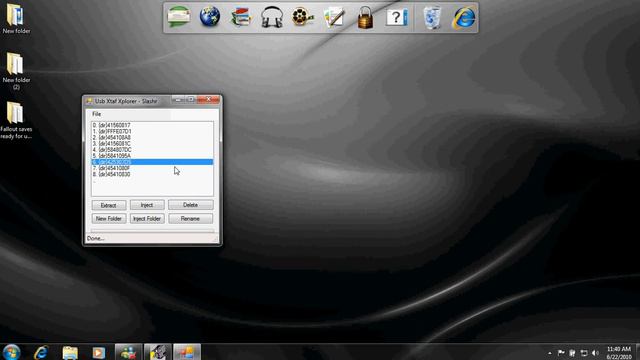The height and width of the screenshot is (360, 640).
Task: Click the notepad with pencil dock icon
Action: point(334,18)
